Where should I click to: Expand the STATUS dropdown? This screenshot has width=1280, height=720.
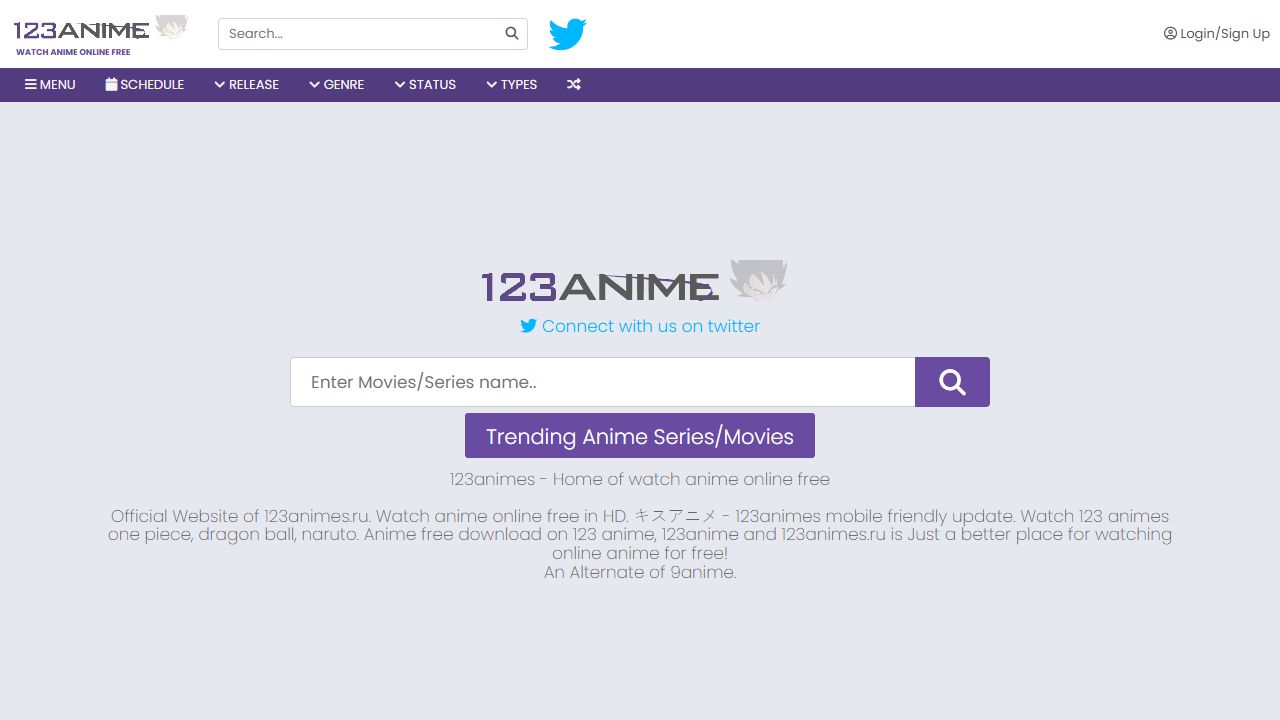pyautogui.click(x=425, y=85)
